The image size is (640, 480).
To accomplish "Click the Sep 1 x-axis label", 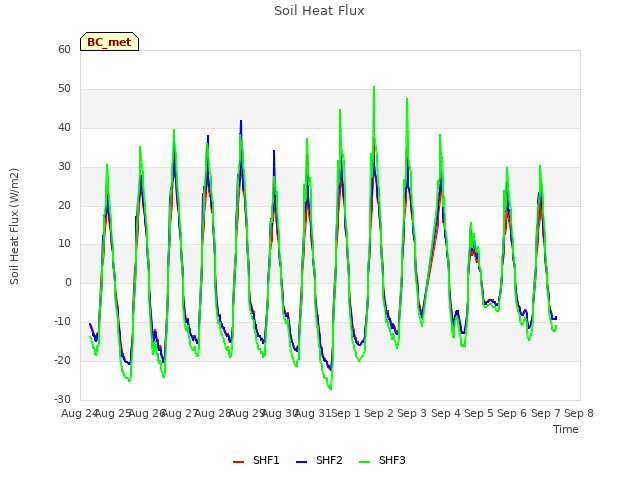I will (346, 413).
